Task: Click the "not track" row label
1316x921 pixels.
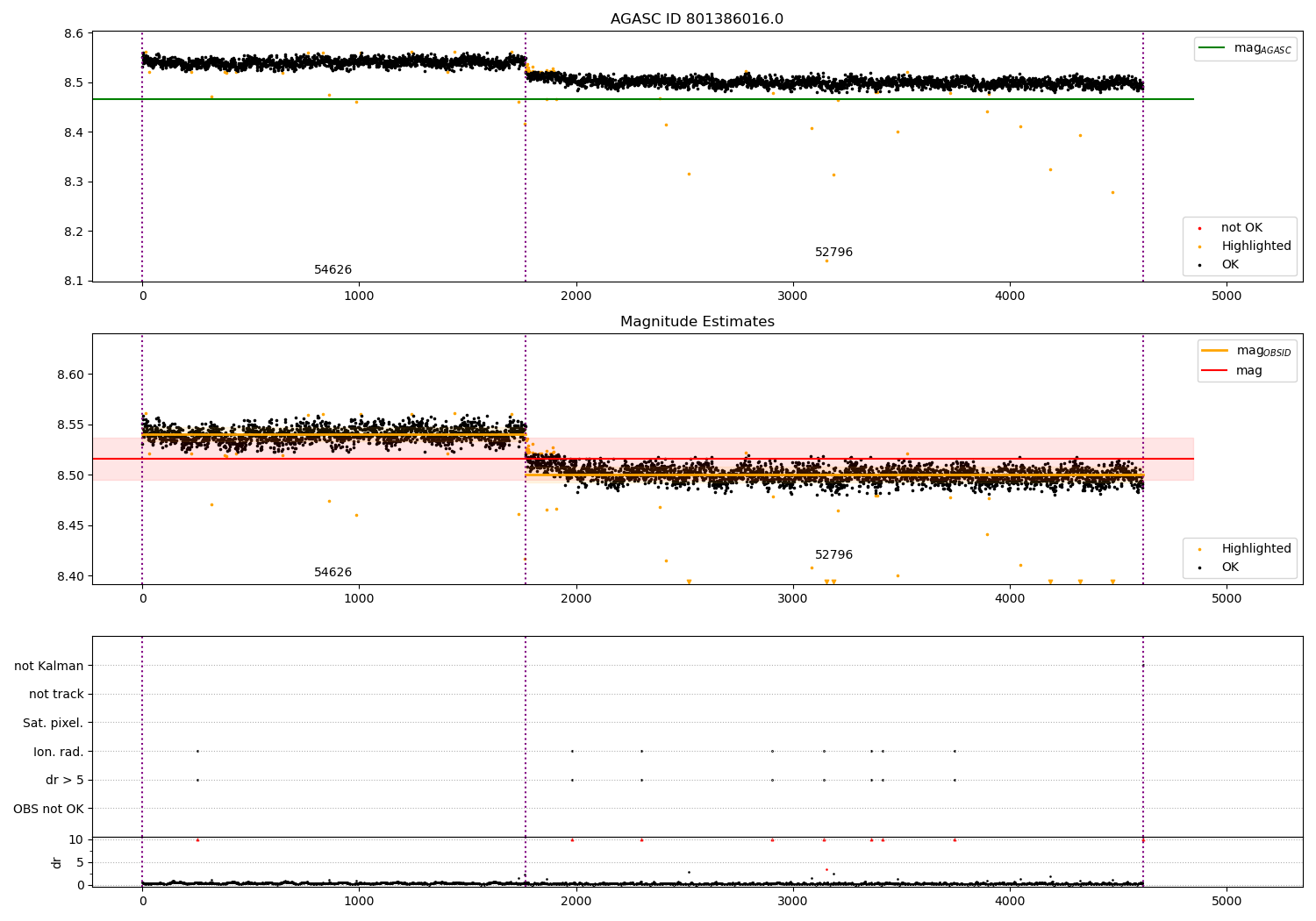Action: [56, 694]
